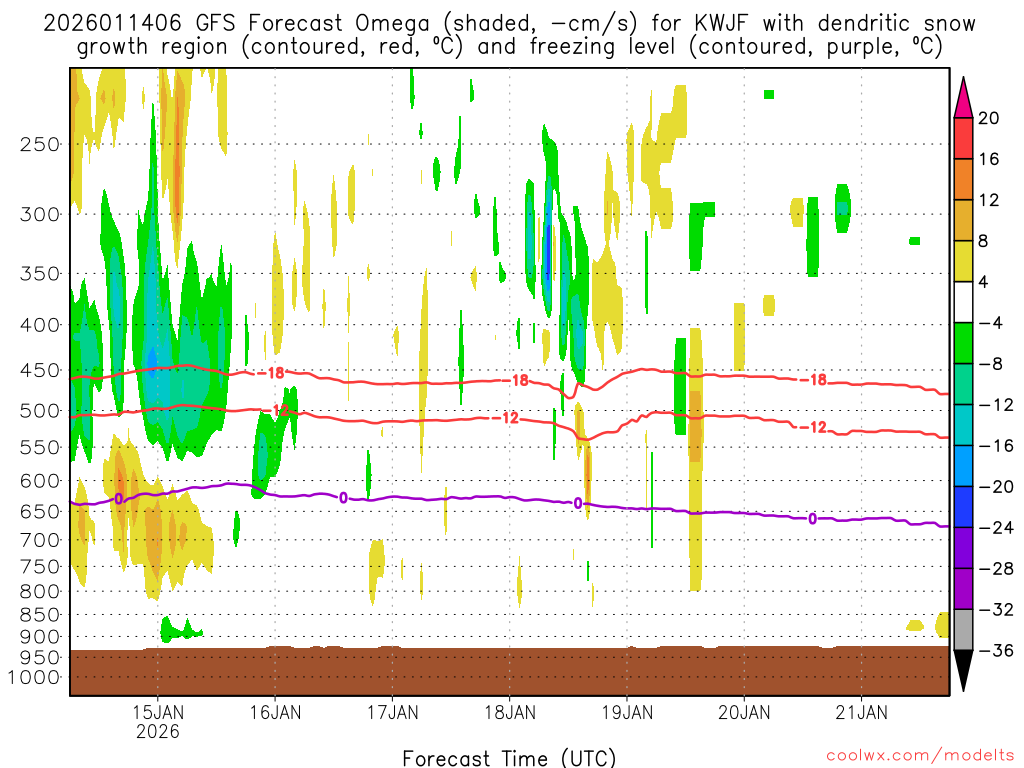1024x768 pixels.
Task: Click the 20 value on the color scale
Action: pos(988,118)
